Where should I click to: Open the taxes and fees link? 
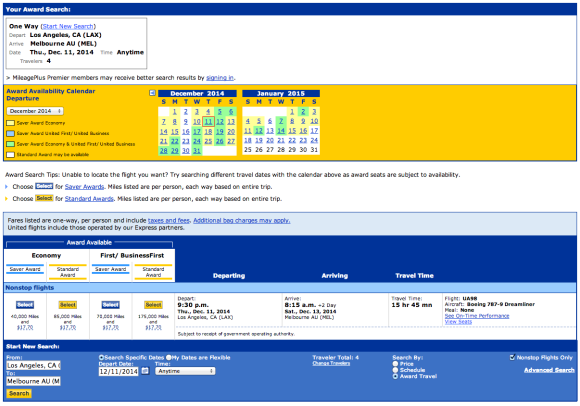click(x=169, y=220)
